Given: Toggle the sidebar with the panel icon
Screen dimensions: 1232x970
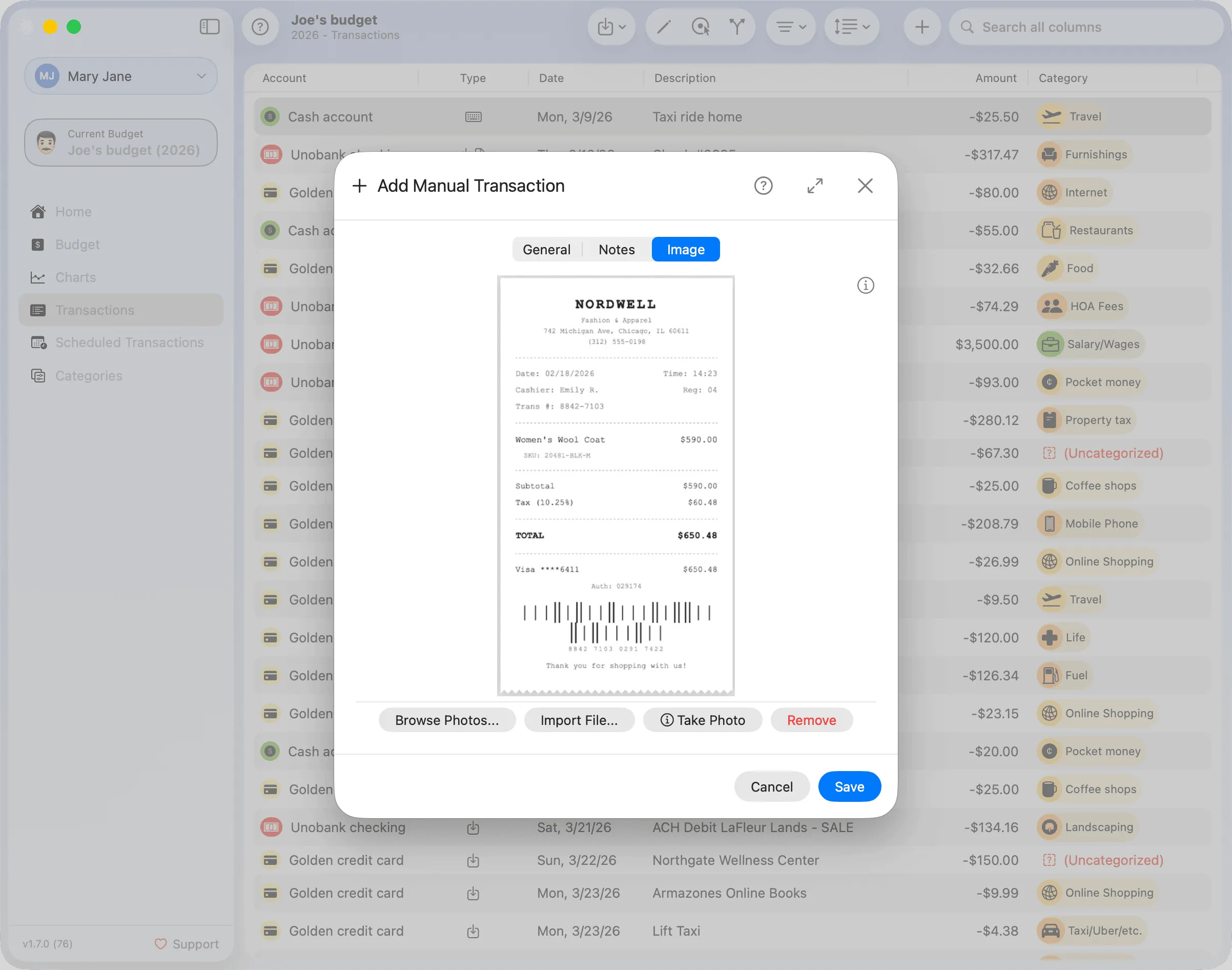Looking at the screenshot, I should pos(210,27).
